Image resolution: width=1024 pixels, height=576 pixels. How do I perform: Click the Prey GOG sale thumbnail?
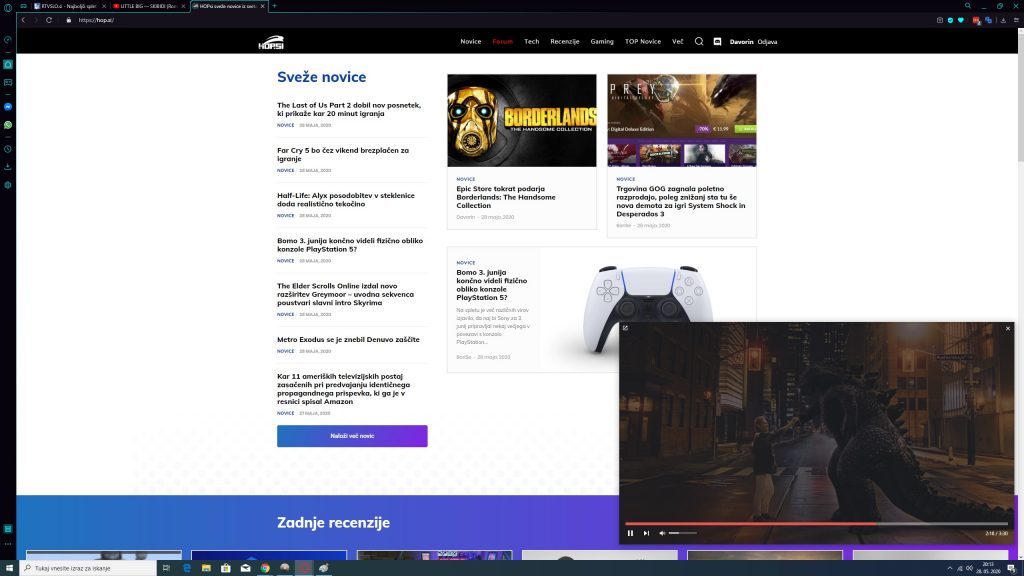coord(682,120)
